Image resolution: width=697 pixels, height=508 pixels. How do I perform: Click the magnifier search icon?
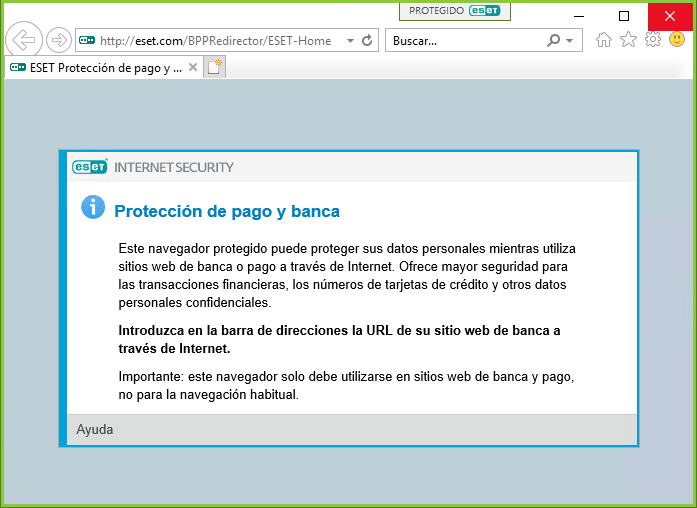pos(553,40)
